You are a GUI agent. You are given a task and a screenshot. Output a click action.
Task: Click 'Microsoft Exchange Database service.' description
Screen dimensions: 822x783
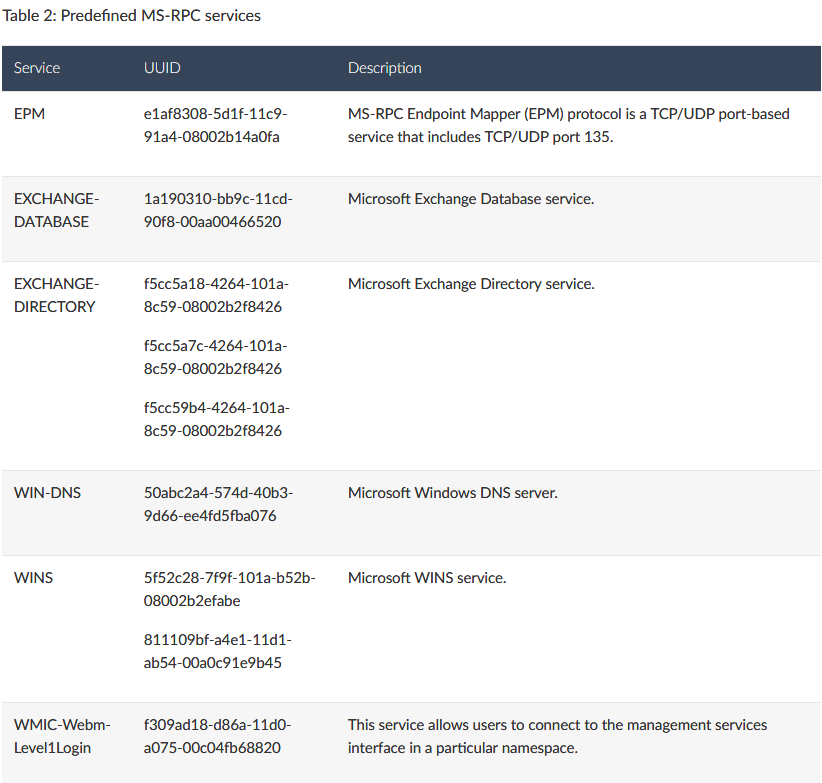pos(471,199)
